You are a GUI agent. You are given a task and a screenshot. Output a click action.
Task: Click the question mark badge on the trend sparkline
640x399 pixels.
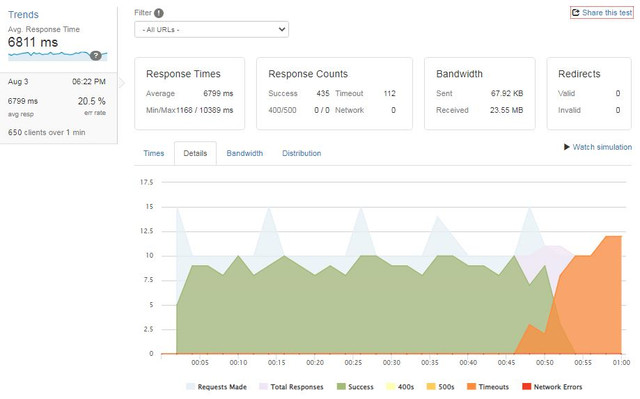coord(96,55)
